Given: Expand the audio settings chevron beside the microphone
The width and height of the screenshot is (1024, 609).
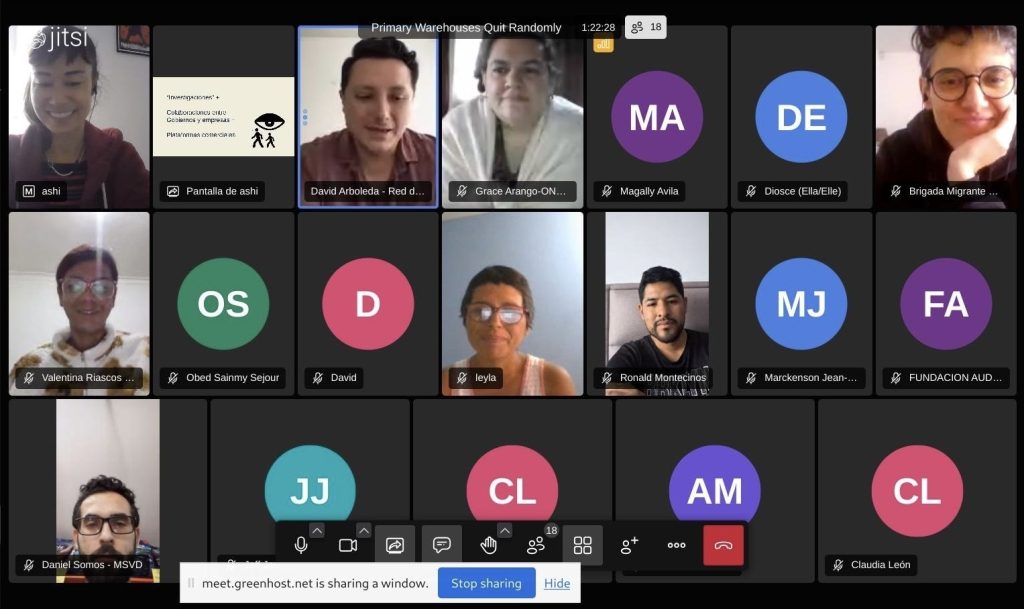Looking at the screenshot, I should coord(317,530).
